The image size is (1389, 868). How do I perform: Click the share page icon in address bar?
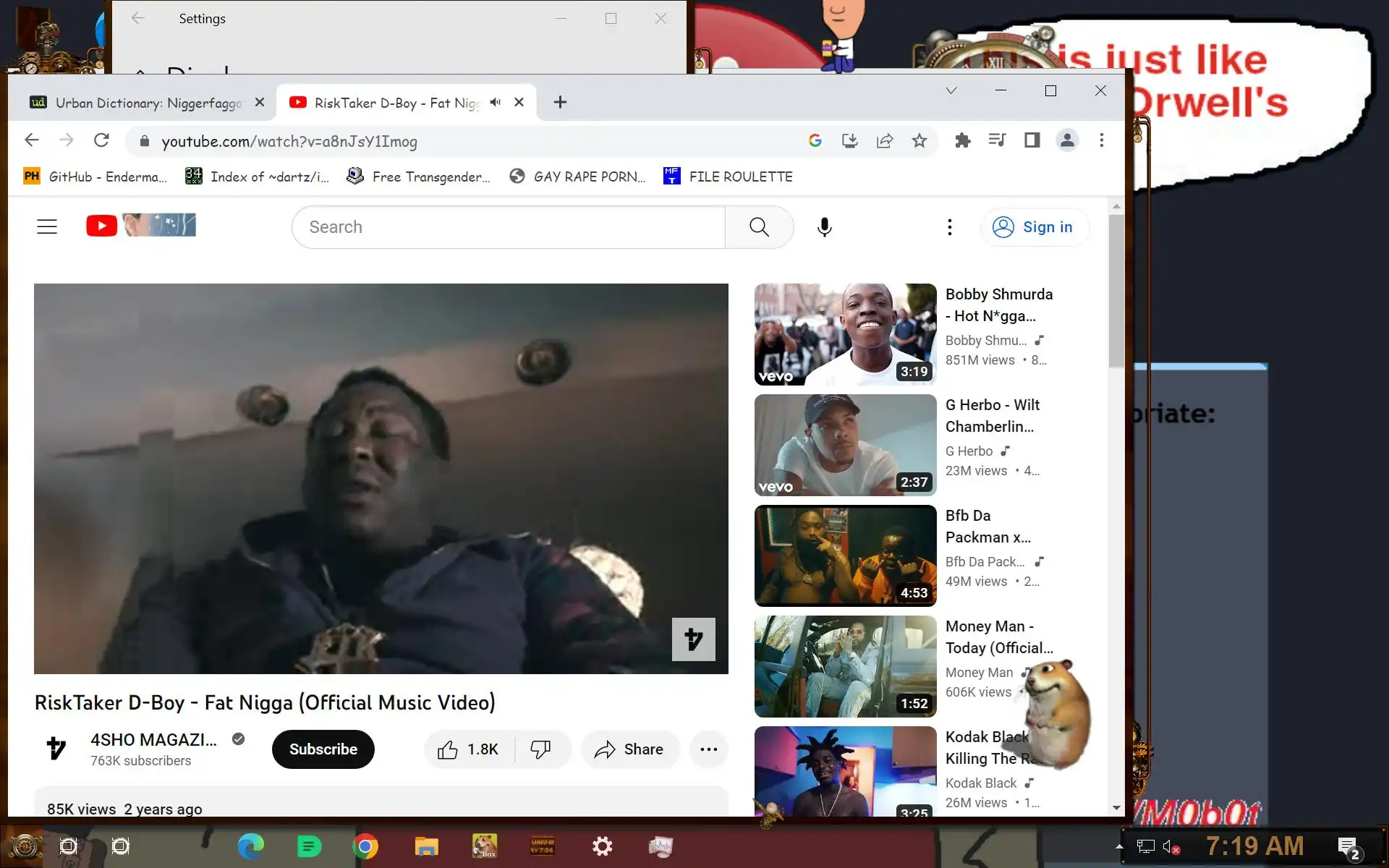point(885,141)
